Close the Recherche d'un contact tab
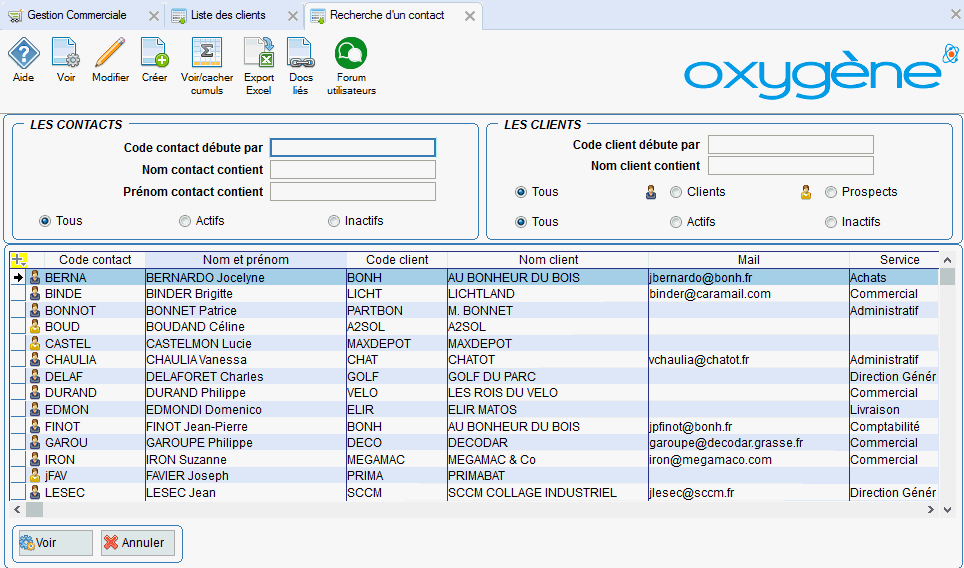 coord(470,16)
